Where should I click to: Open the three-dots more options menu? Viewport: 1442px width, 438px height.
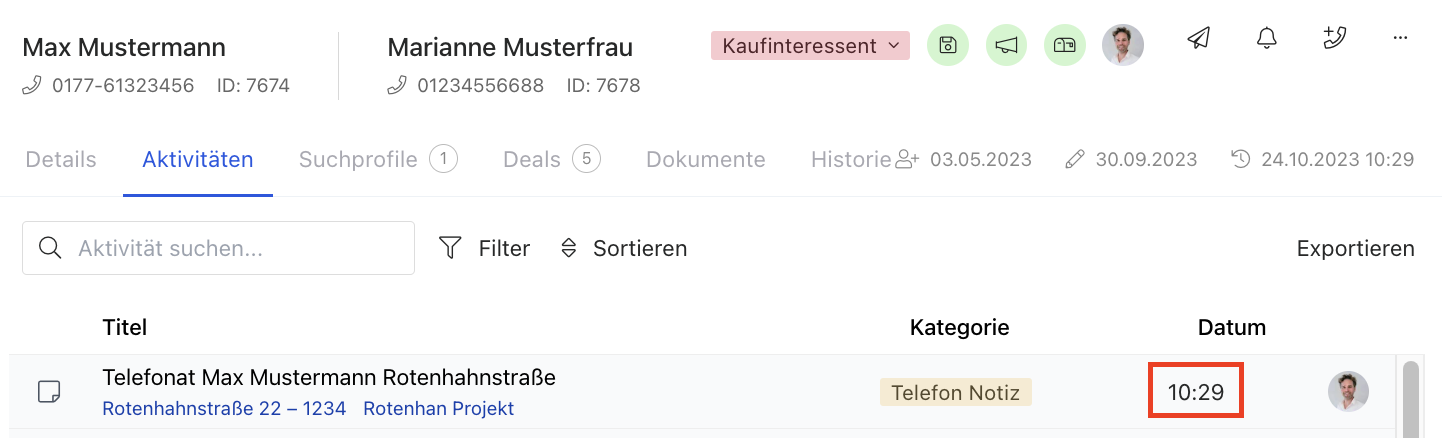[x=1400, y=39]
